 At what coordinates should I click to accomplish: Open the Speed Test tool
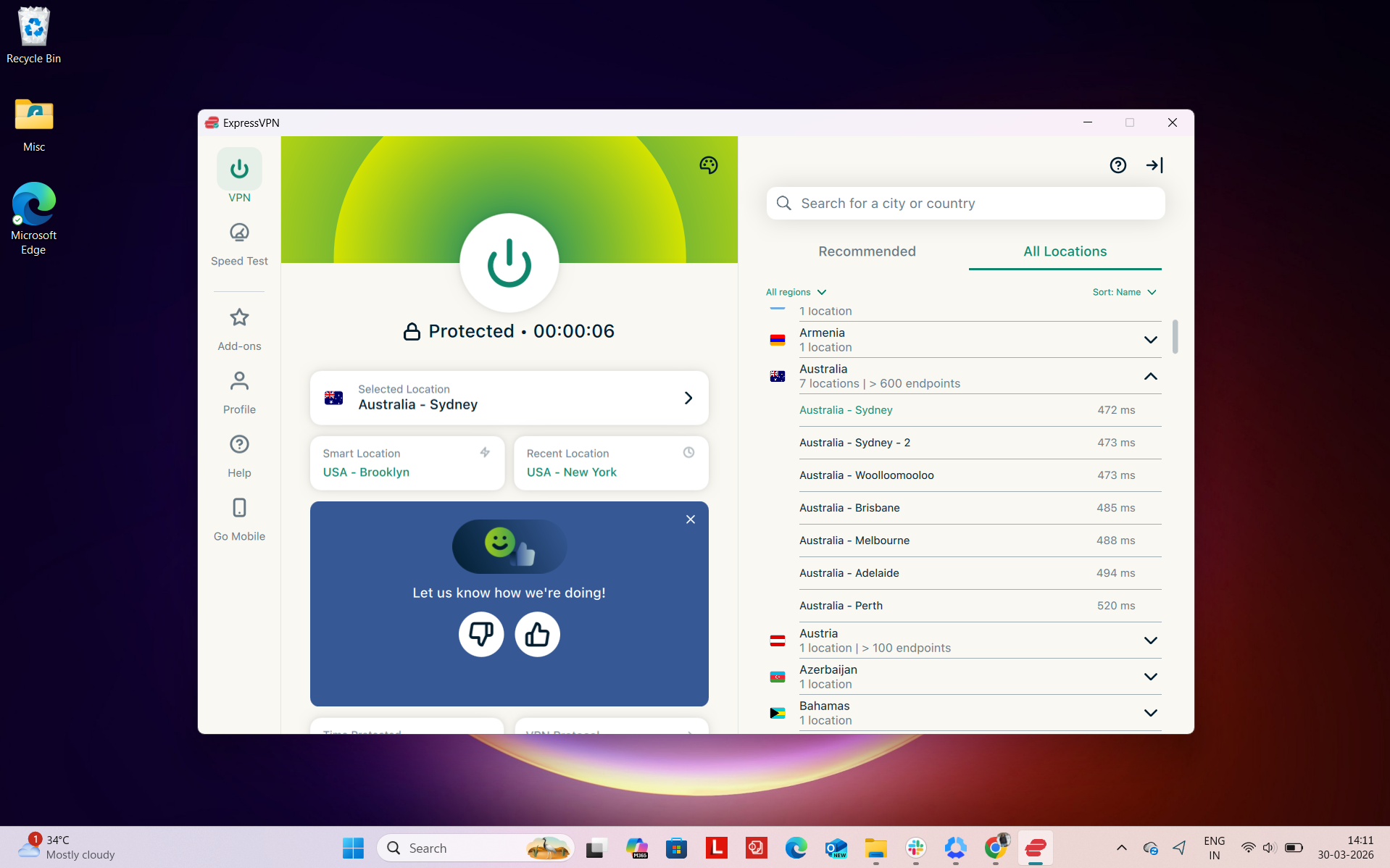point(239,243)
